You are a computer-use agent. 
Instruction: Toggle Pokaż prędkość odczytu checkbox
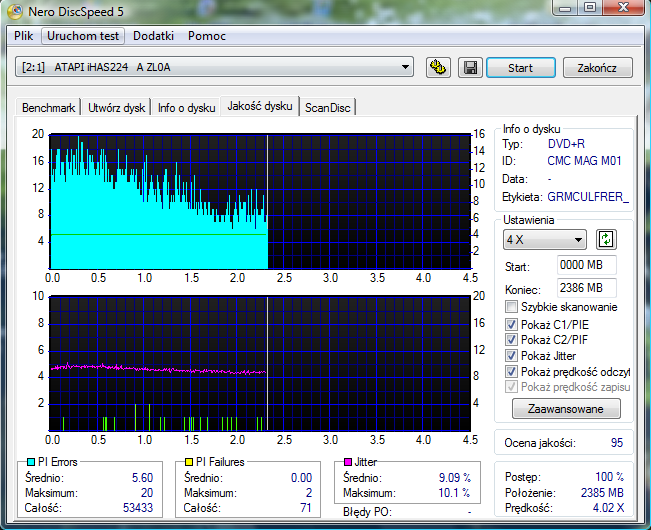[x=512, y=371]
